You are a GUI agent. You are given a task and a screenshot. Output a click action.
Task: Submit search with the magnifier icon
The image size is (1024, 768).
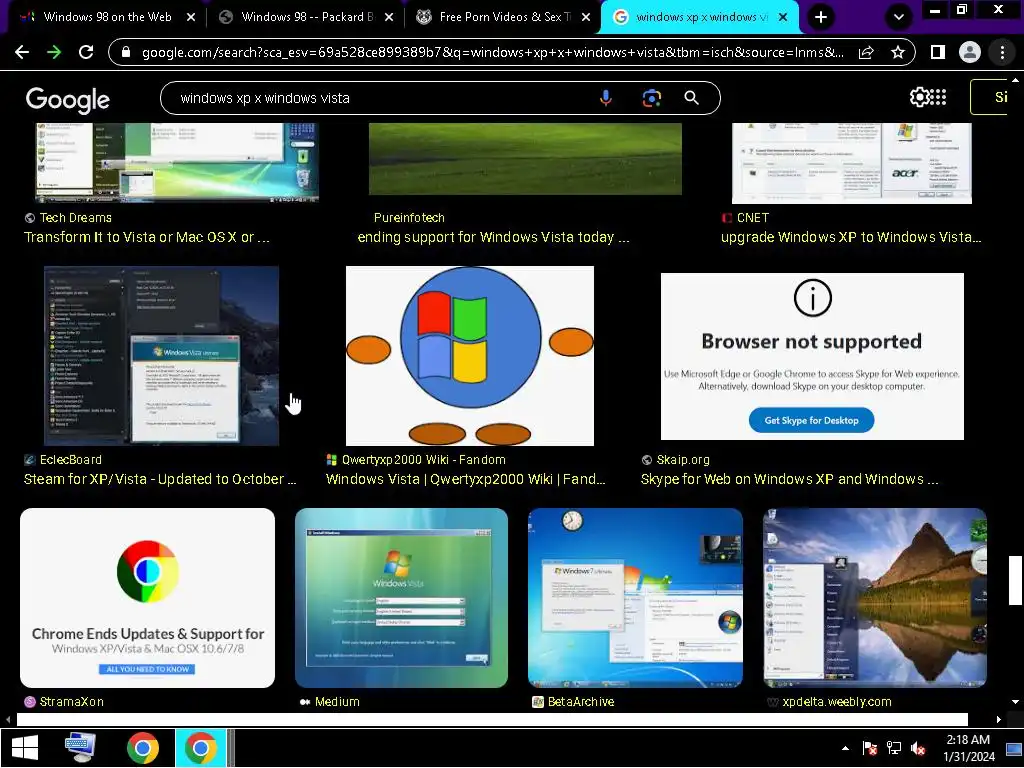pyautogui.click(x=692, y=98)
